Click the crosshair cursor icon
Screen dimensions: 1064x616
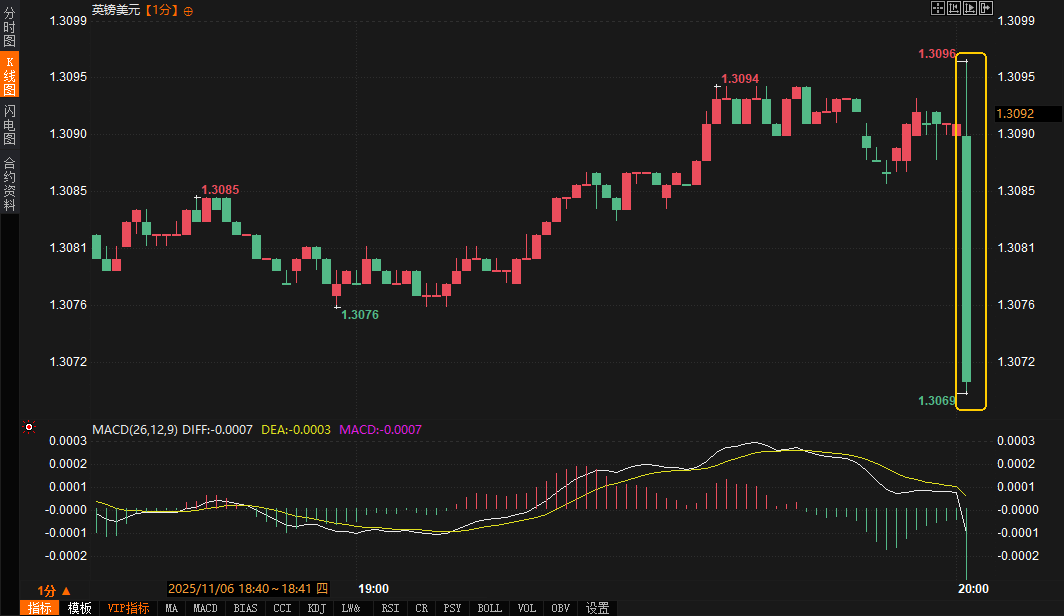point(938,8)
